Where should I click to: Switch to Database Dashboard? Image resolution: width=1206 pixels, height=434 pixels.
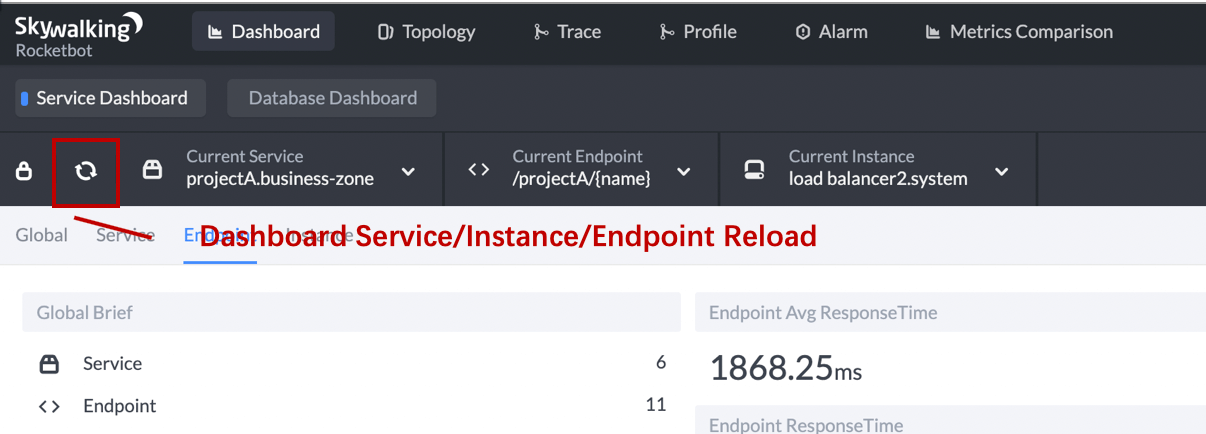coord(332,98)
